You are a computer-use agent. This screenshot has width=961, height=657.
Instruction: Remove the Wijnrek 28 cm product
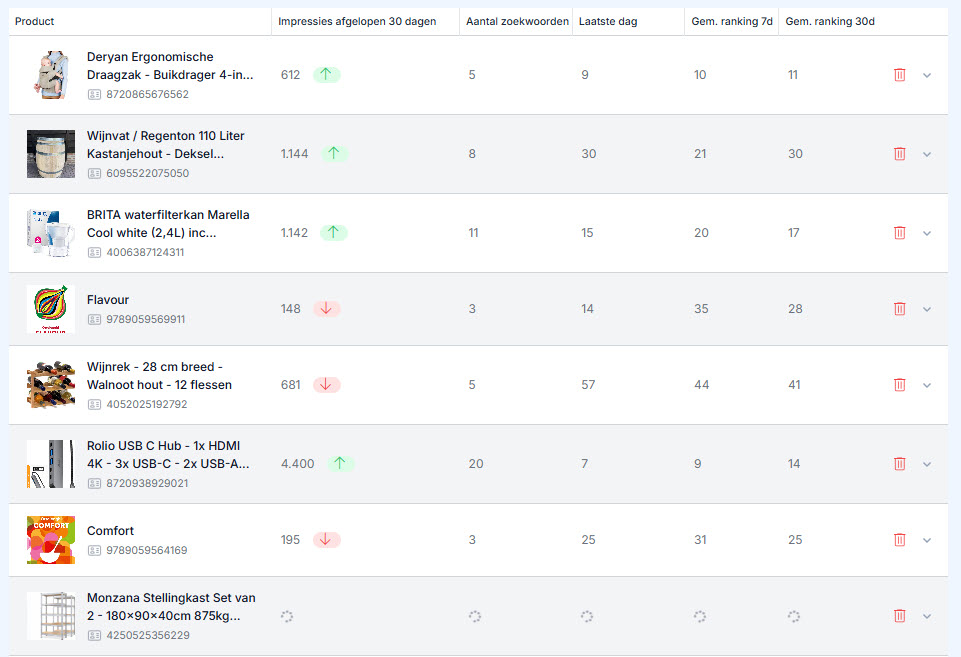click(899, 385)
